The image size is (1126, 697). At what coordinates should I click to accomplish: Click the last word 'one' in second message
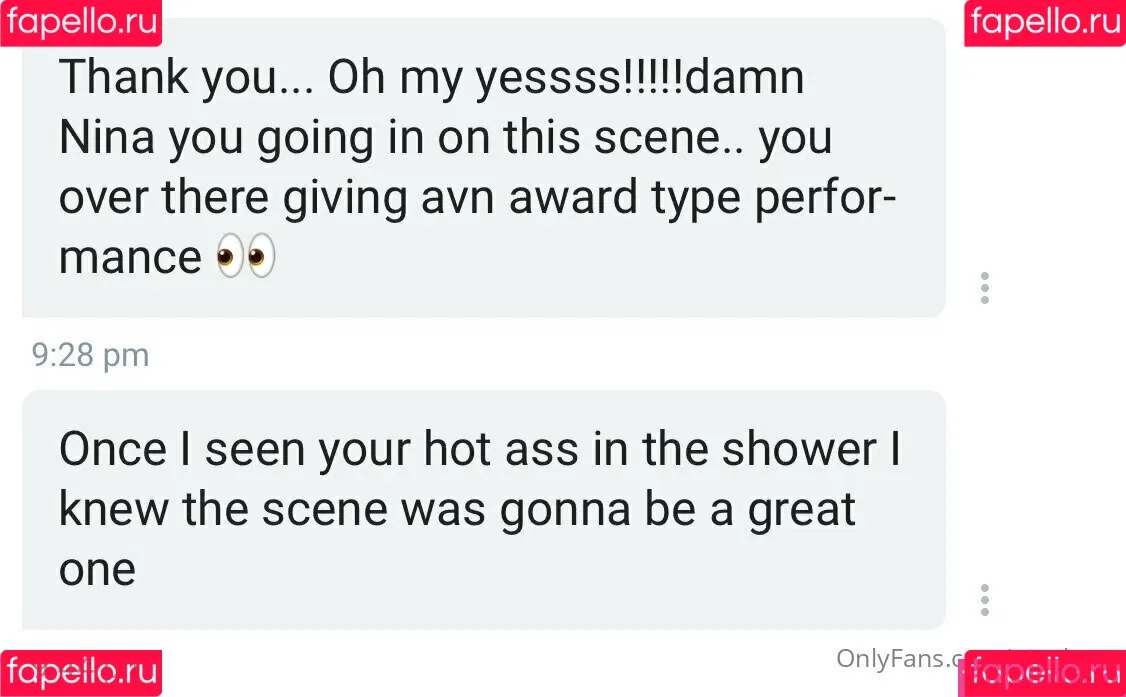click(97, 571)
